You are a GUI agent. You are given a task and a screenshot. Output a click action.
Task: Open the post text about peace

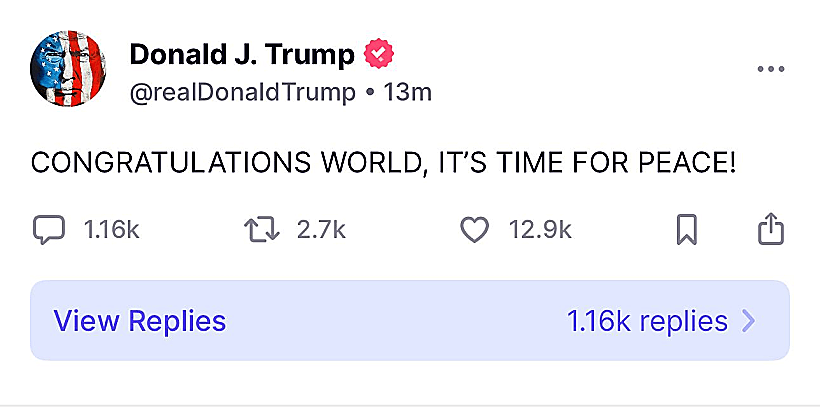(x=383, y=162)
